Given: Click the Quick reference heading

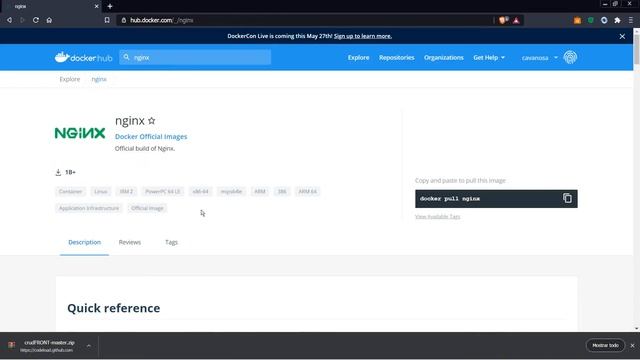Looking at the screenshot, I should [x=113, y=308].
